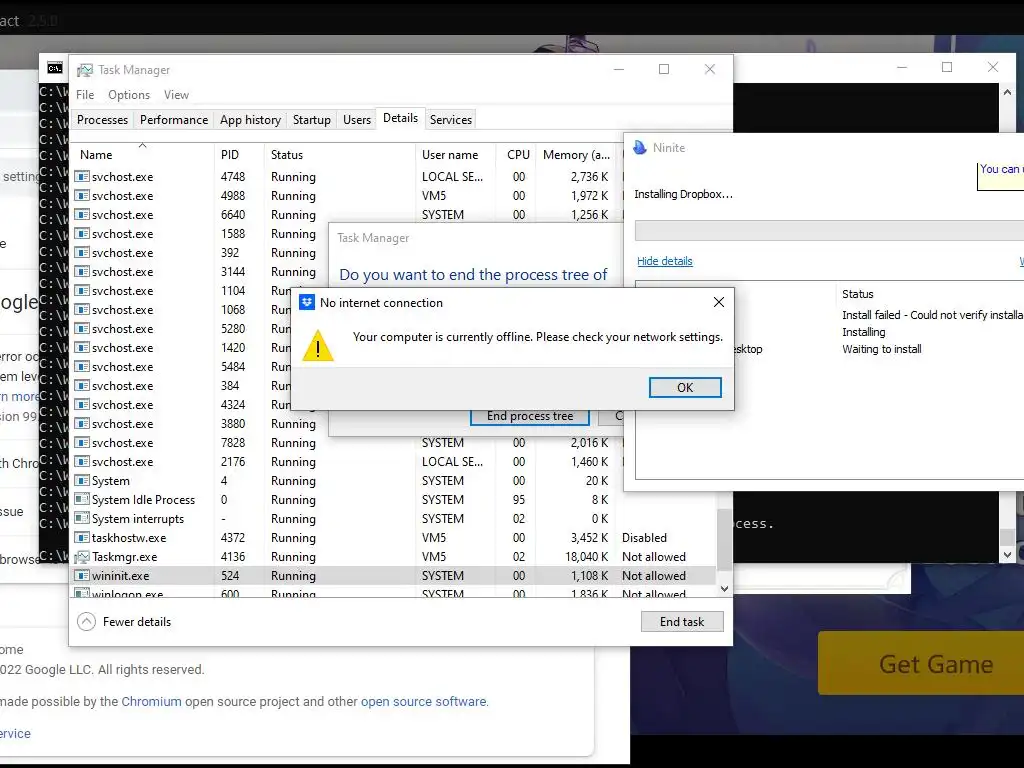
Task: Switch to the Services tab
Action: pos(451,120)
